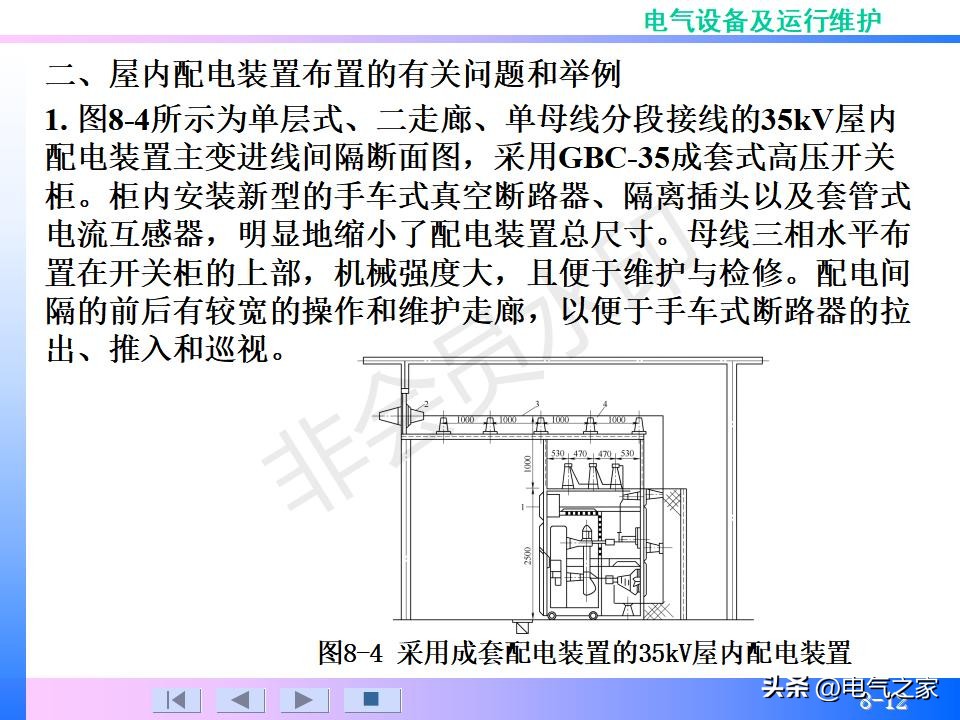Viewport: 960px width, 720px height.
Task: Click the left-facing triangle navigation control
Action: (240, 700)
